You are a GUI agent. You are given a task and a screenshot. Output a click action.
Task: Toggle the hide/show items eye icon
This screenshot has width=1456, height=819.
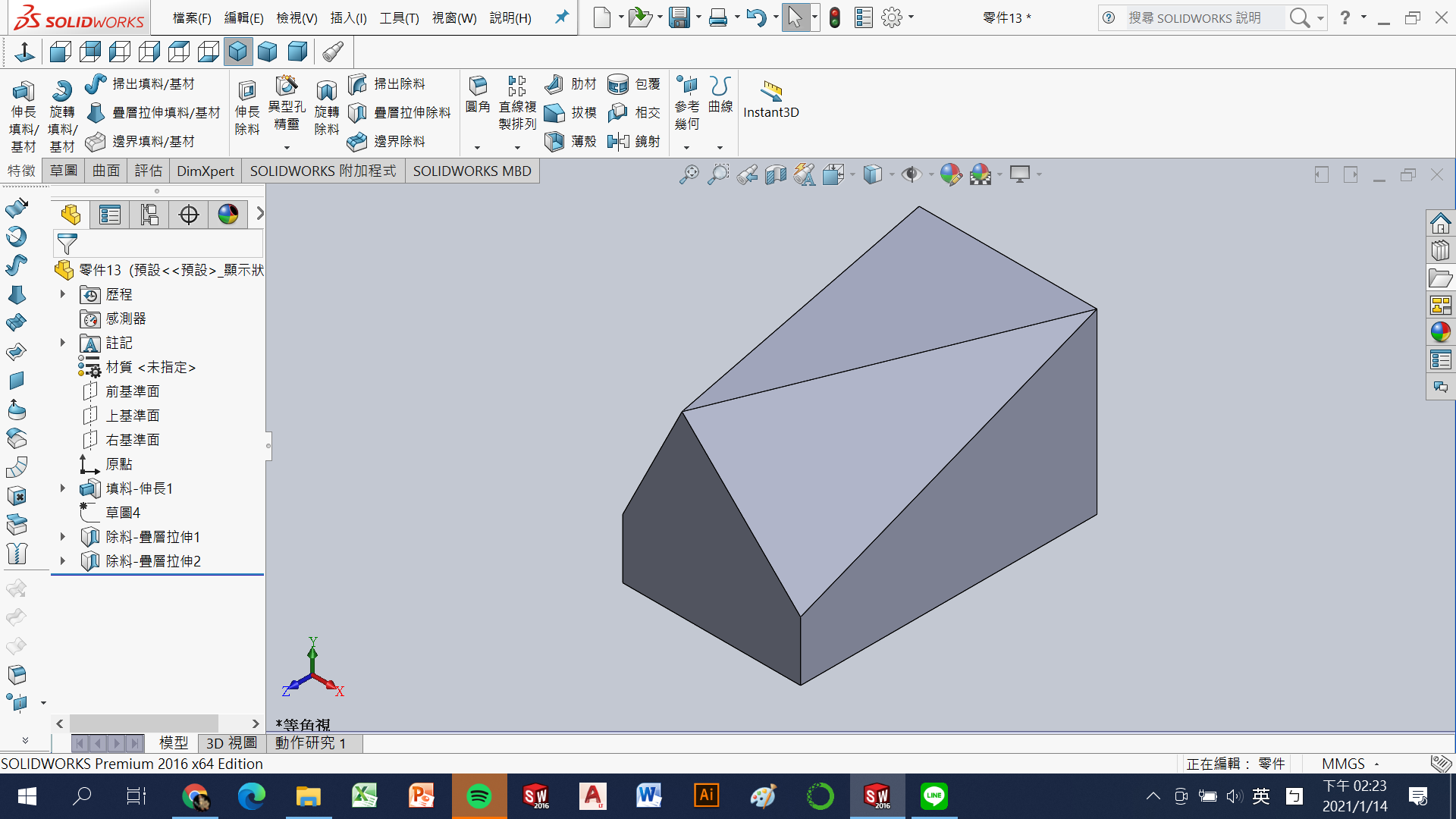pos(911,174)
